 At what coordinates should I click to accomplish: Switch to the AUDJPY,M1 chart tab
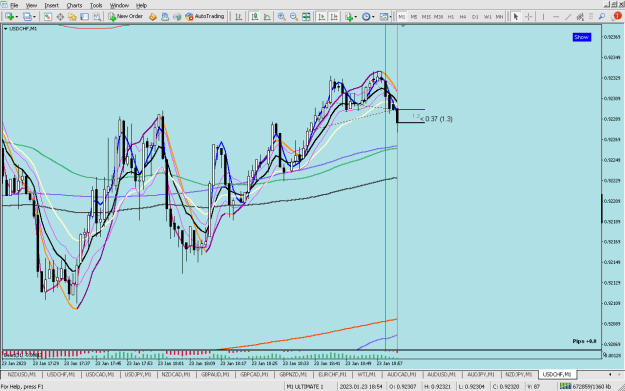[x=480, y=375]
